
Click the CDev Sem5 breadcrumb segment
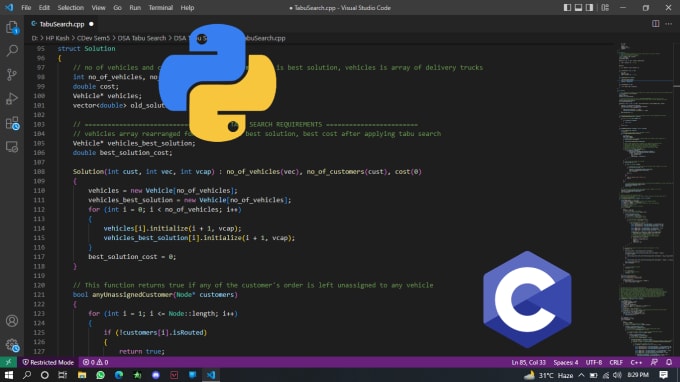[93, 38]
